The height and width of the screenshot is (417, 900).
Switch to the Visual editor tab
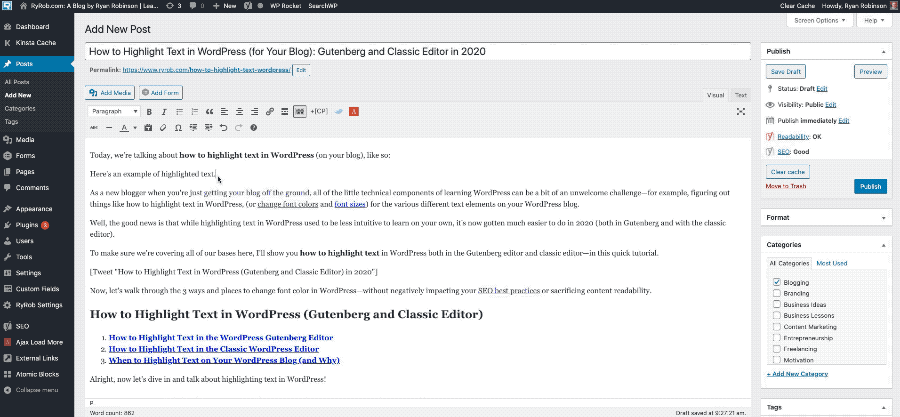(x=715, y=95)
